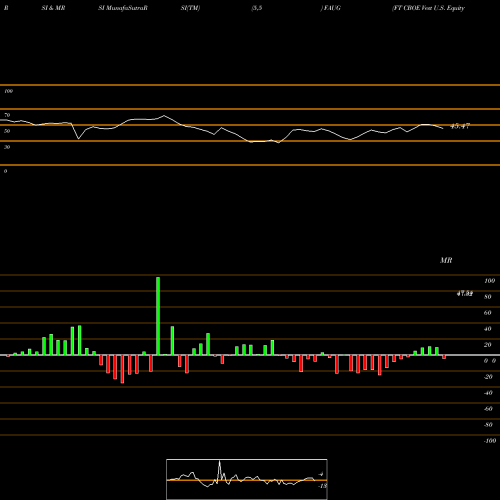This screenshot has height=500, width=500.
Task: Click the '0 0' zero label on MR axis
Action: (x=490, y=361)
